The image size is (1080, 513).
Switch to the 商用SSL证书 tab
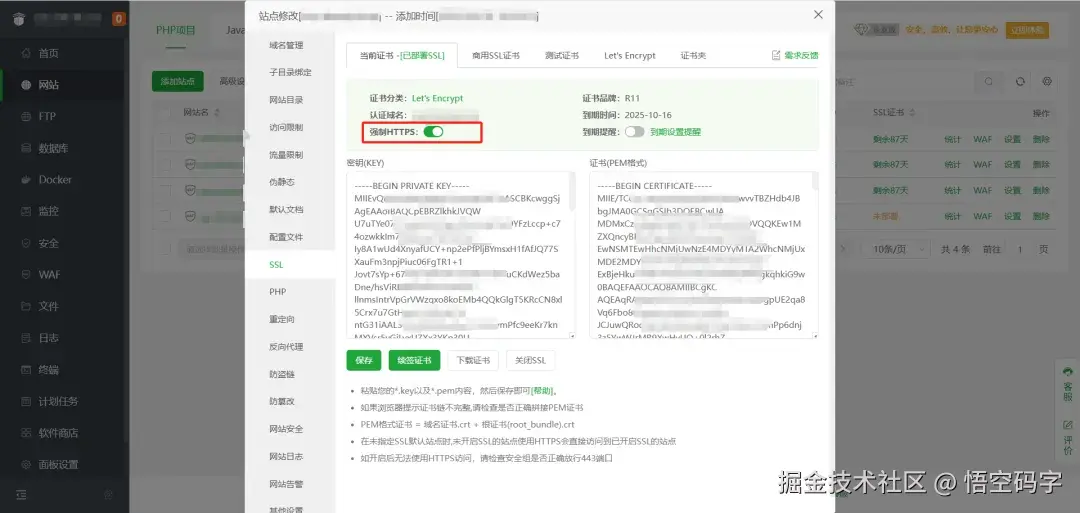point(496,56)
